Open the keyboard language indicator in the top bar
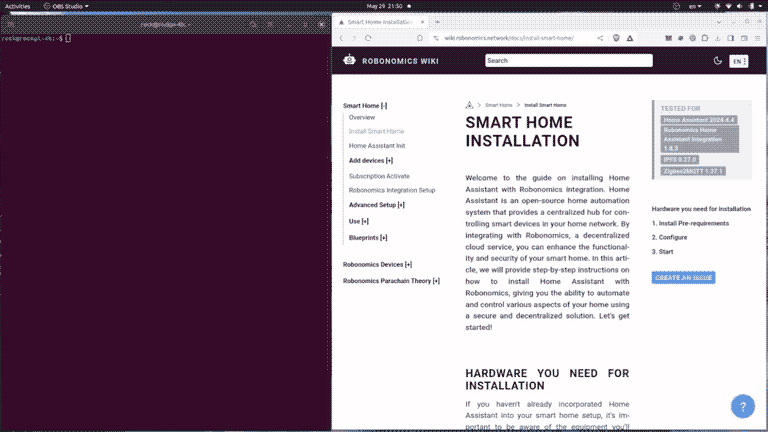 pyautogui.click(x=695, y=6)
